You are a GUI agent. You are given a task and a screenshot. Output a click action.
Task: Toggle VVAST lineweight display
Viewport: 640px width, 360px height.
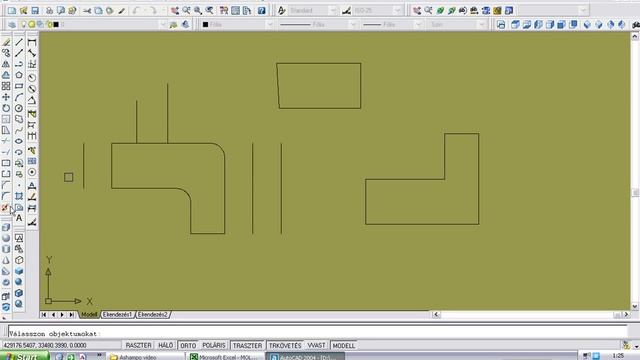(x=316, y=346)
